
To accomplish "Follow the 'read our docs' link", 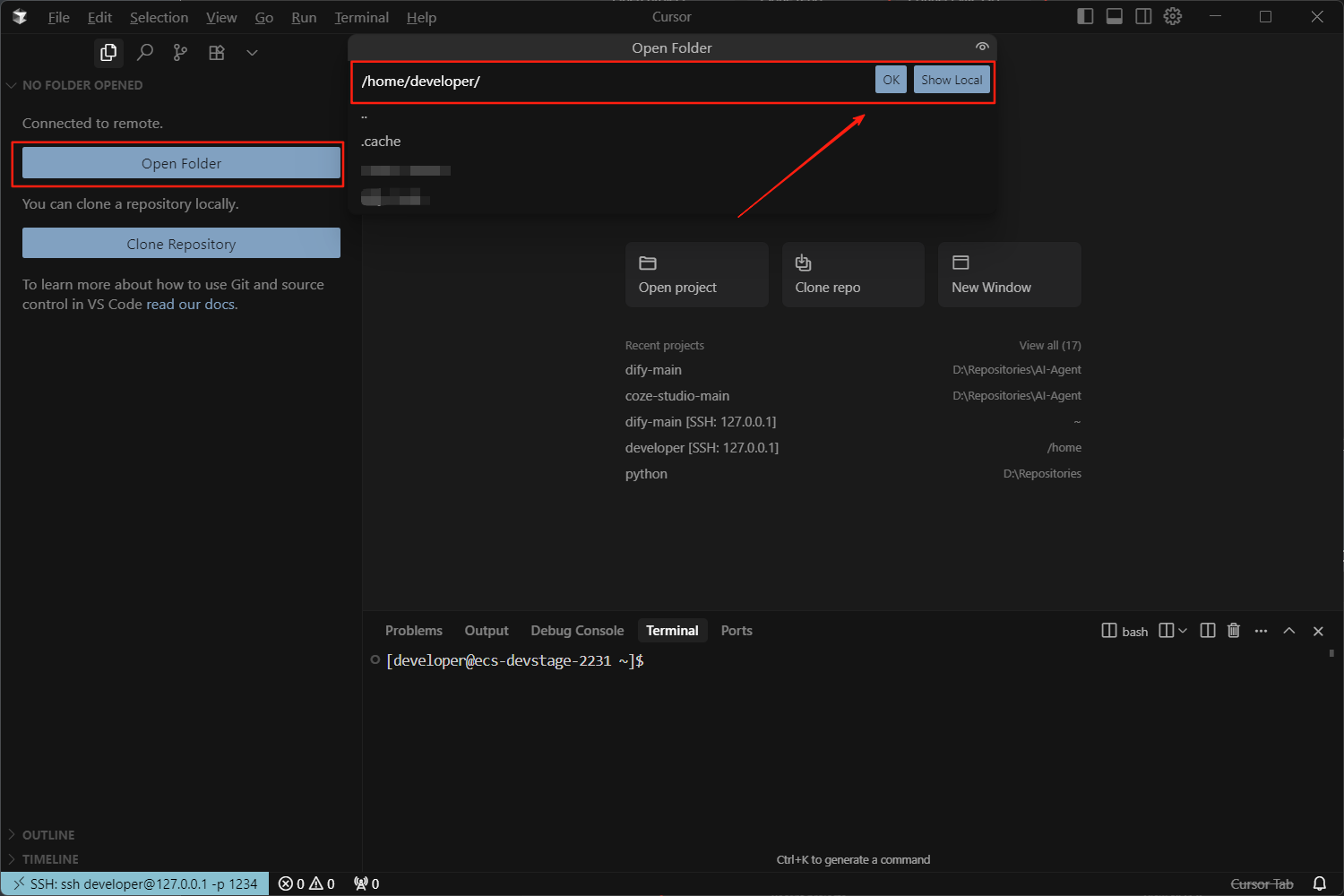I will pos(191,305).
